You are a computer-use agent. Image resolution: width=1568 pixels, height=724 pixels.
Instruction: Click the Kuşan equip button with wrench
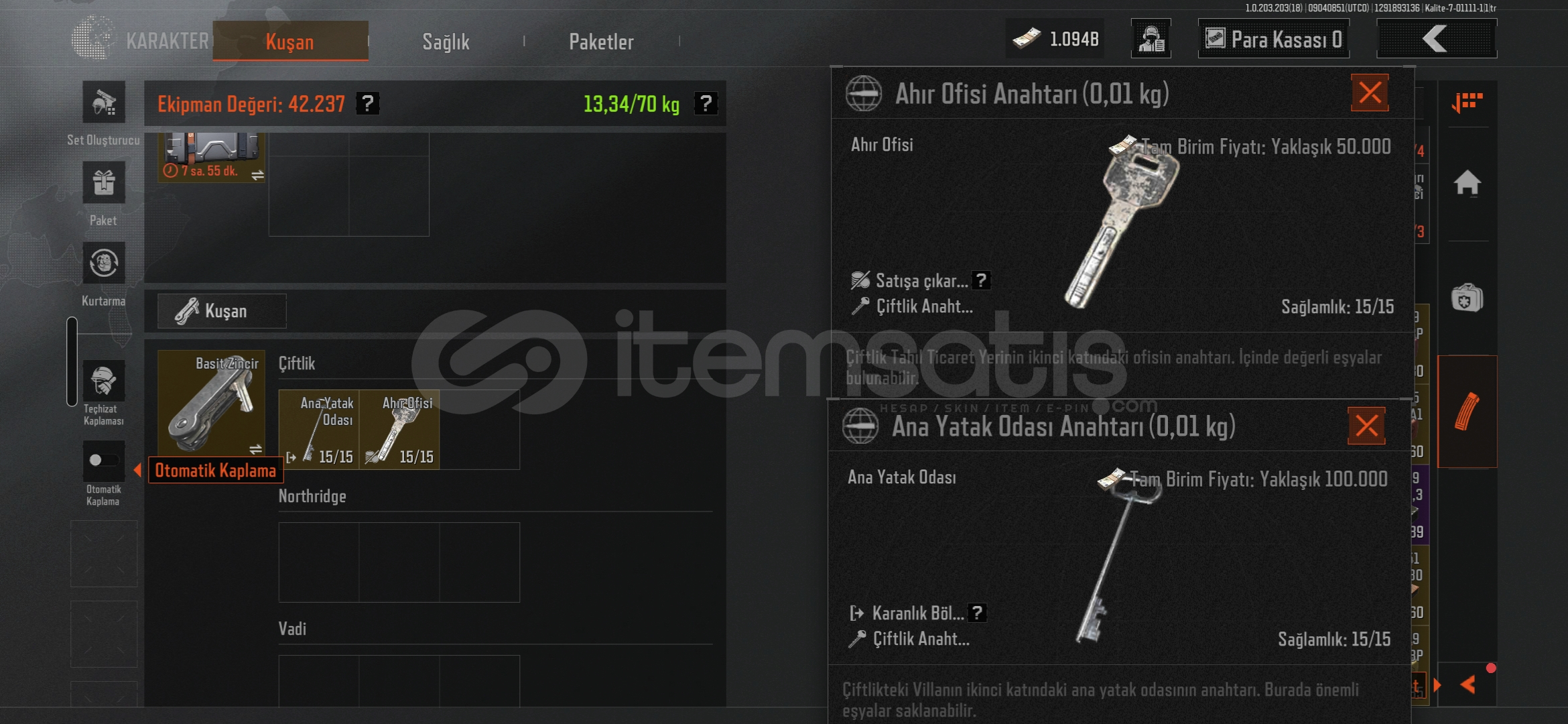[x=222, y=311]
